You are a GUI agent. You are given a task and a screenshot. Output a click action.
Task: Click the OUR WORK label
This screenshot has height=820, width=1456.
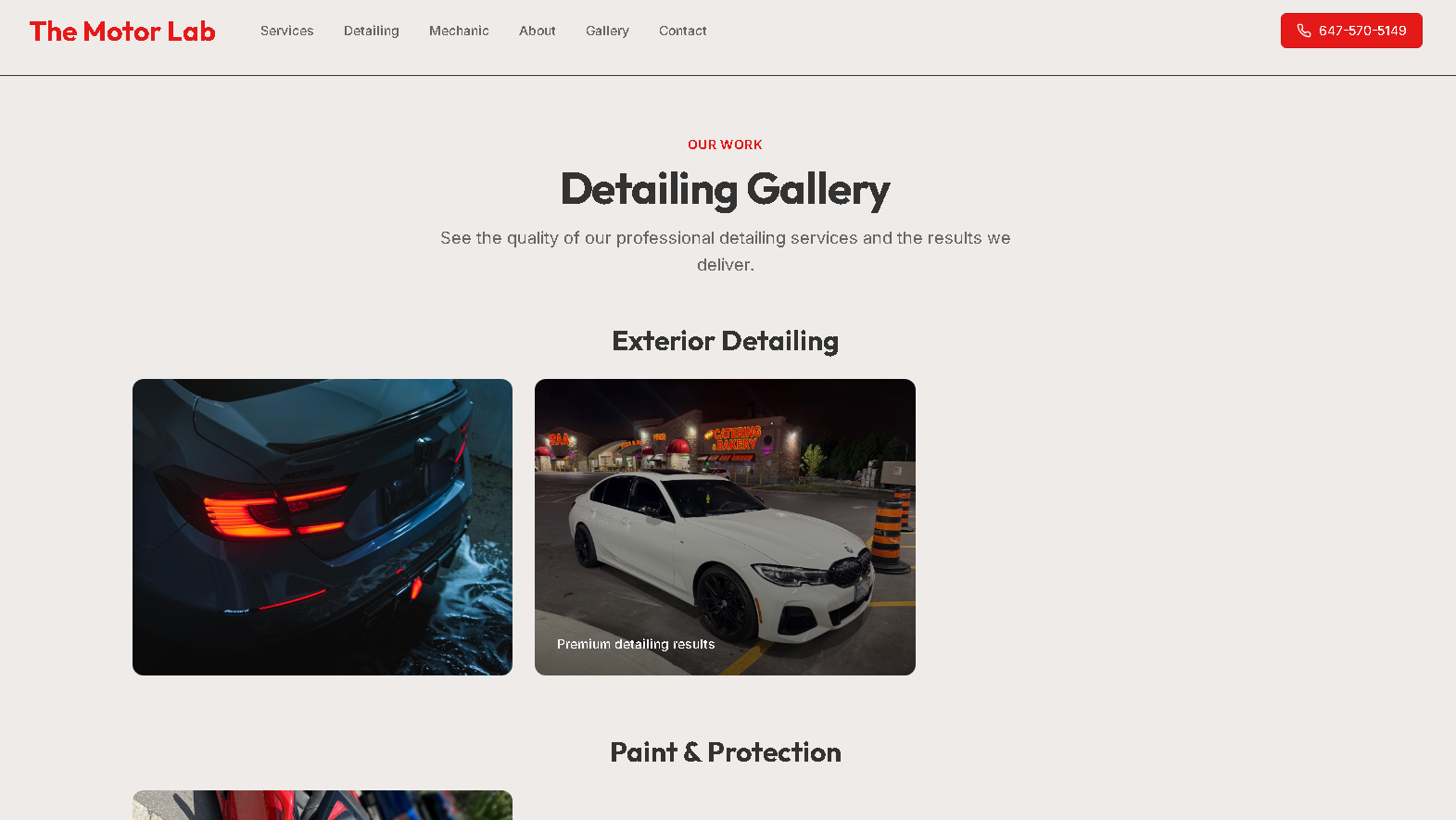726,145
